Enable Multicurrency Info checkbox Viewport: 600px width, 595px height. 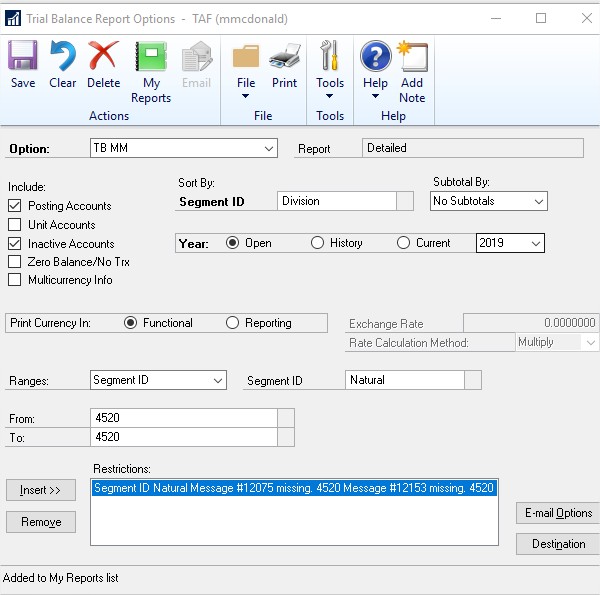(15, 280)
